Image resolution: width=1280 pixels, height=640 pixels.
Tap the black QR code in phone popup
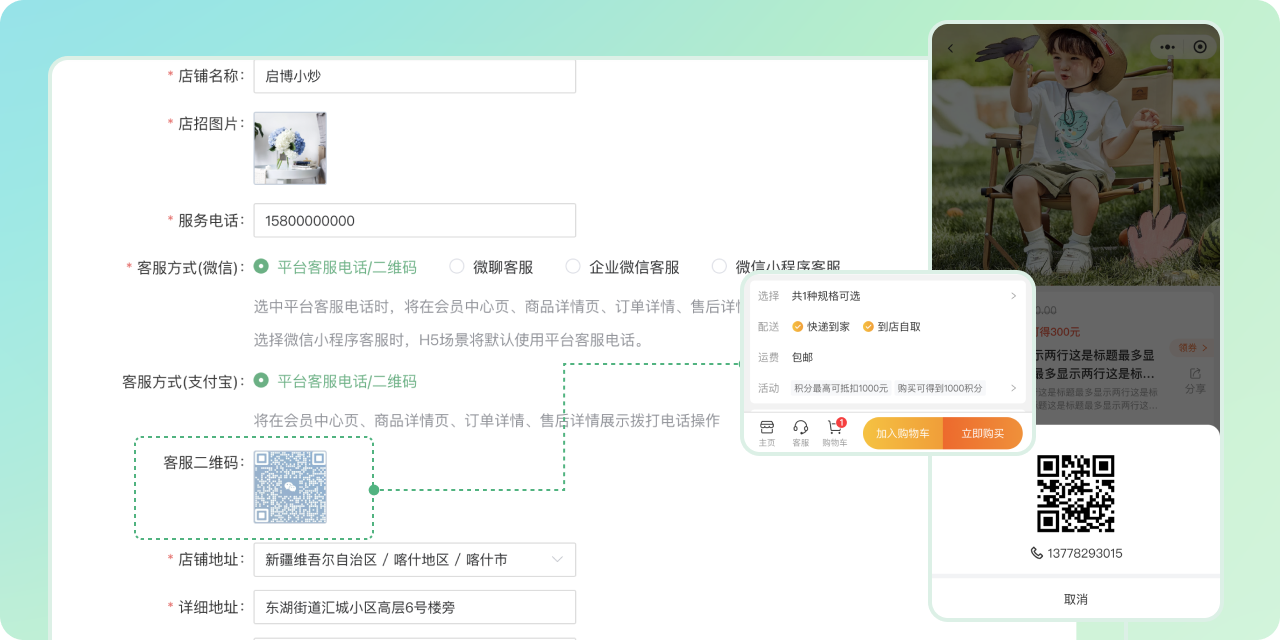[x=1076, y=494]
